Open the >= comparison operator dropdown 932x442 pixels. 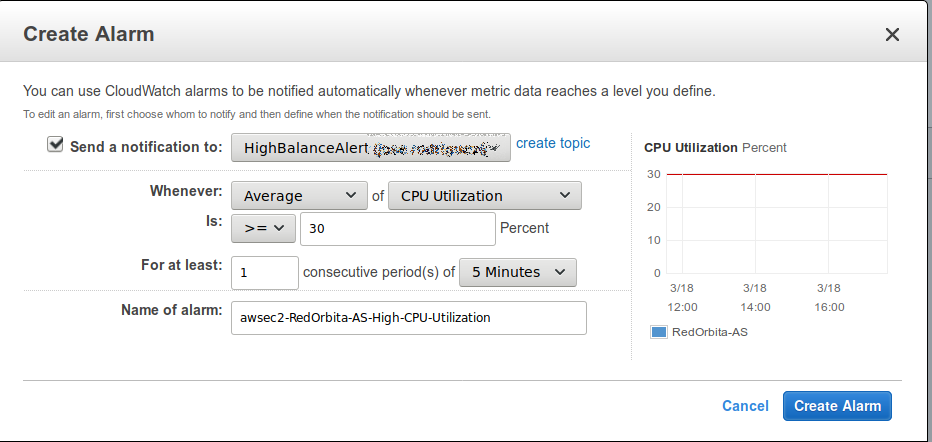click(263, 228)
